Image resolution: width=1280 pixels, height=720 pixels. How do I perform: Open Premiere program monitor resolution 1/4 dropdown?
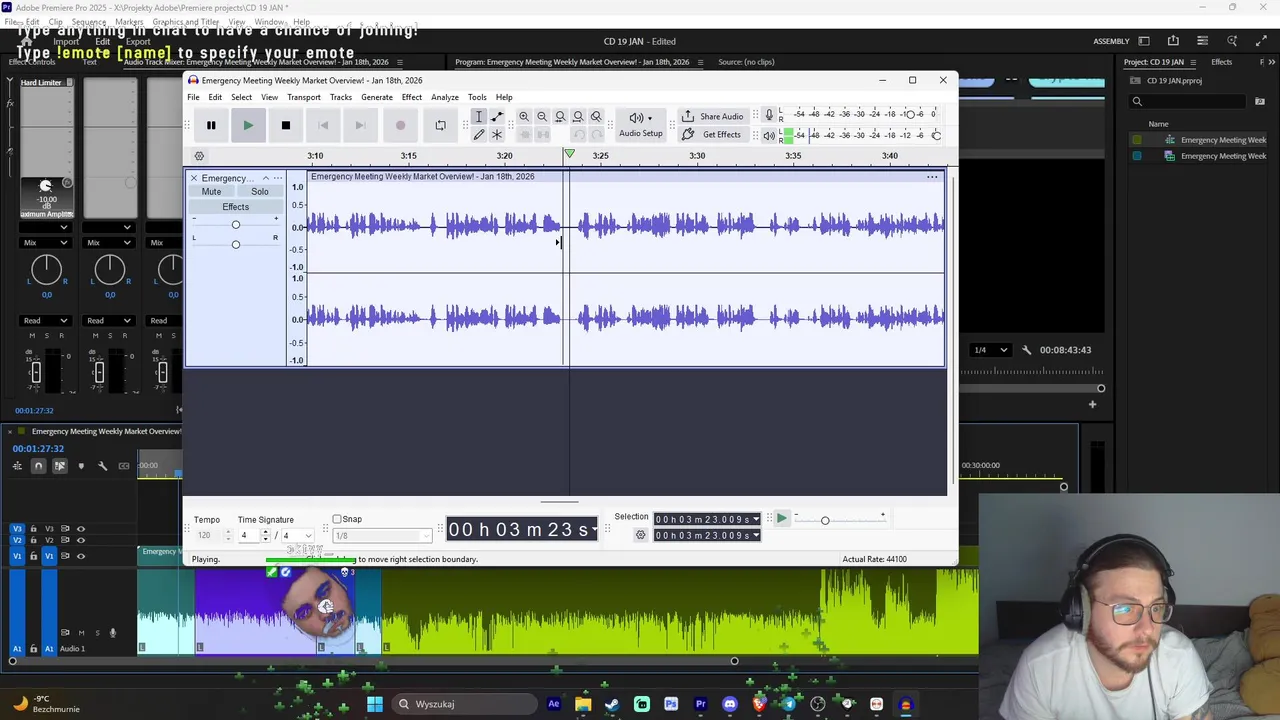(x=989, y=350)
